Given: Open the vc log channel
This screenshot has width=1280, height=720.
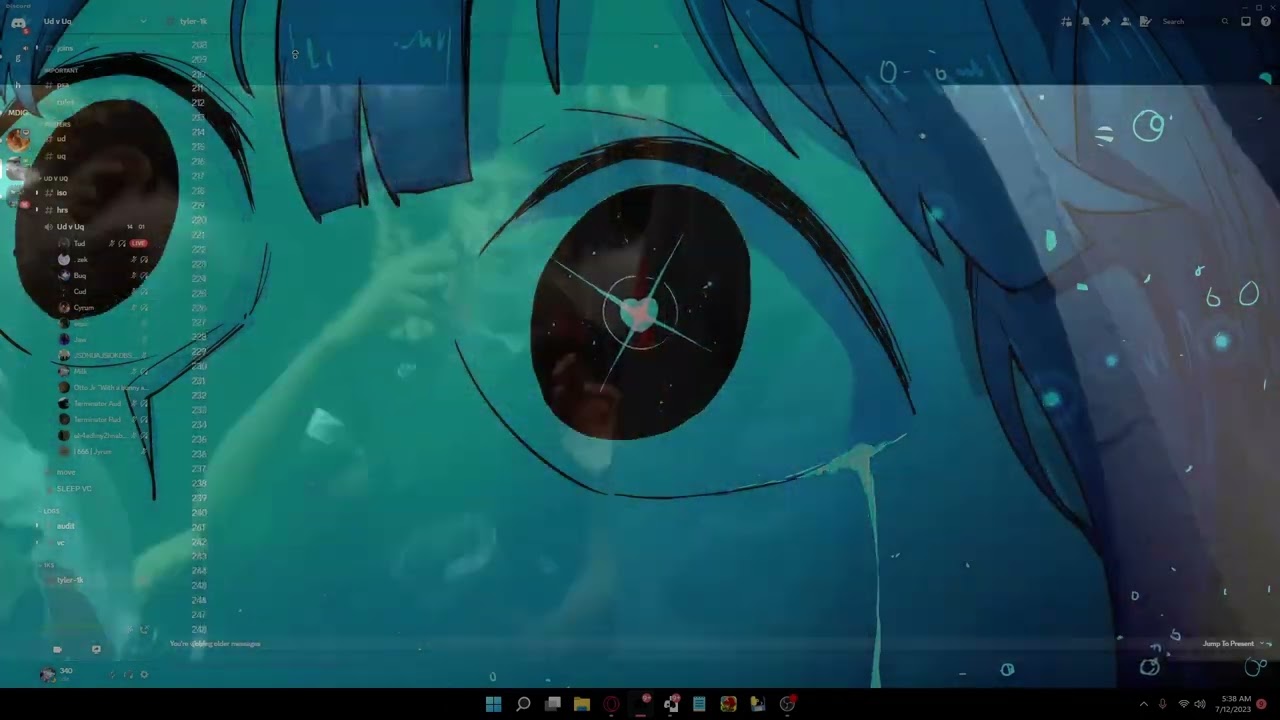Looking at the screenshot, I should (61, 543).
